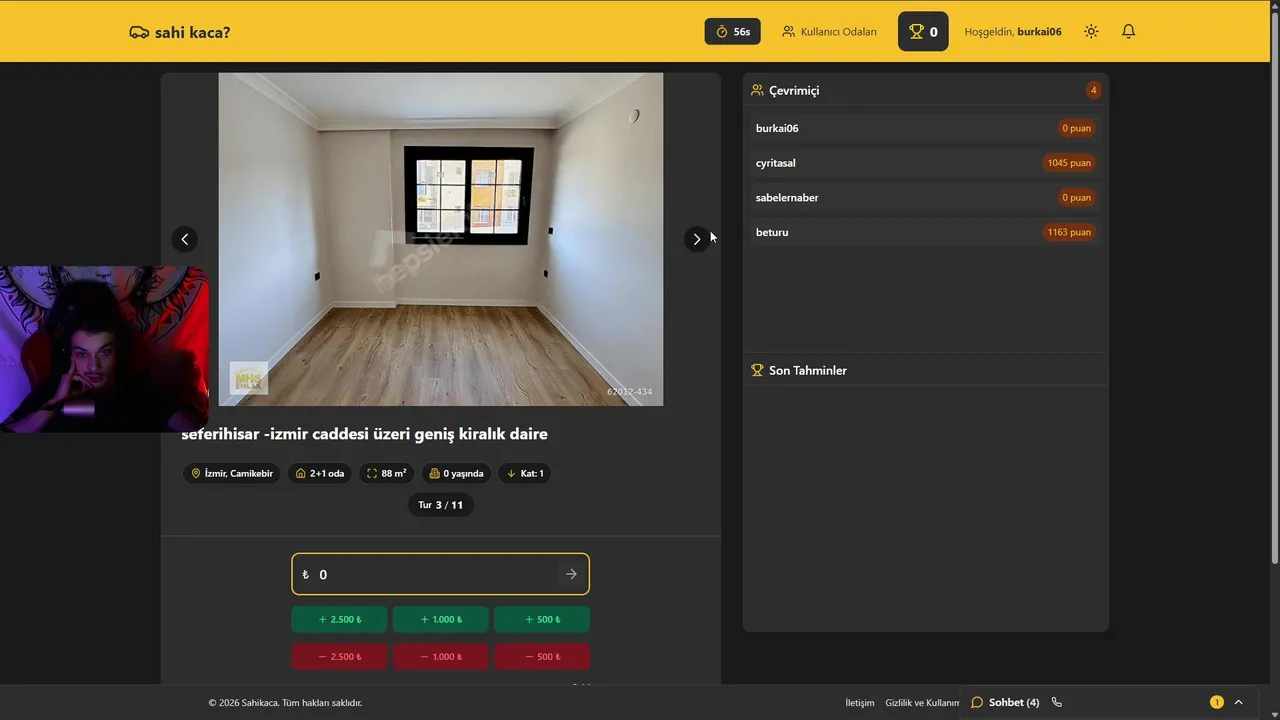Expand the chat panel with chevron up
This screenshot has height=720, width=1280.
tap(1238, 703)
